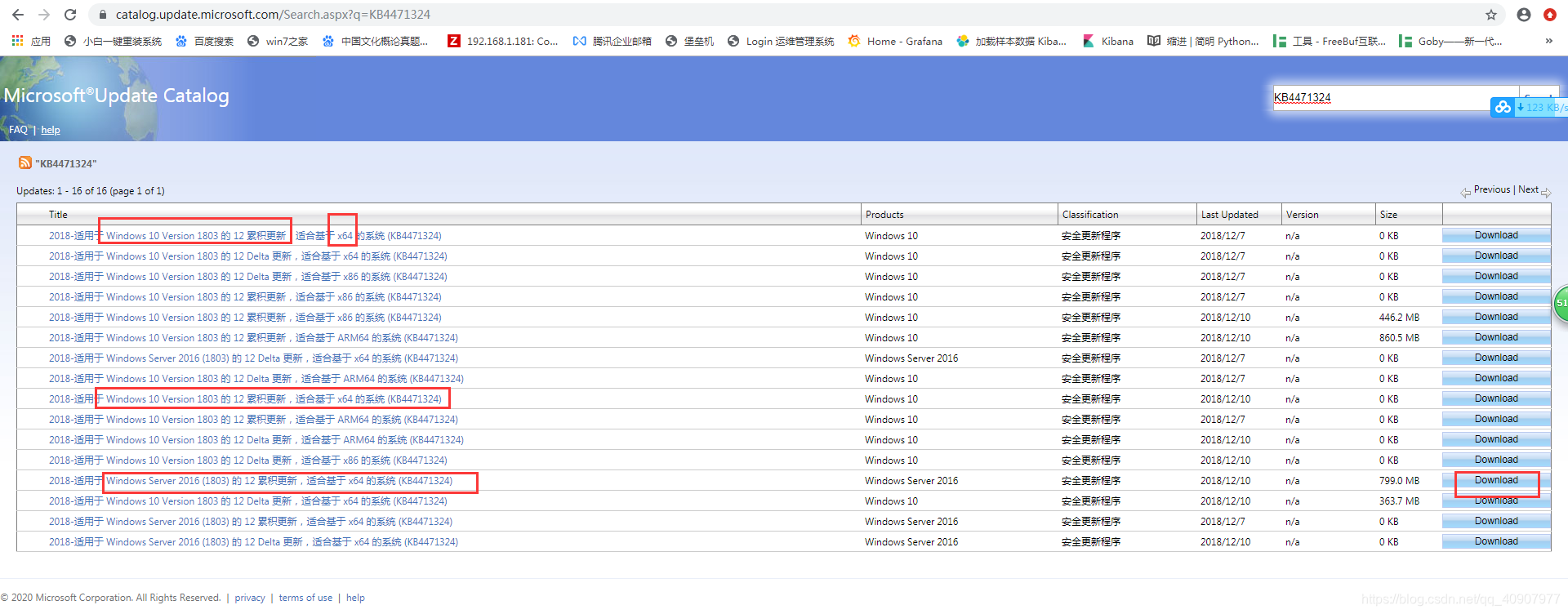This screenshot has width=1568, height=614.
Task: Open the privacy link in footer
Action: [250, 598]
